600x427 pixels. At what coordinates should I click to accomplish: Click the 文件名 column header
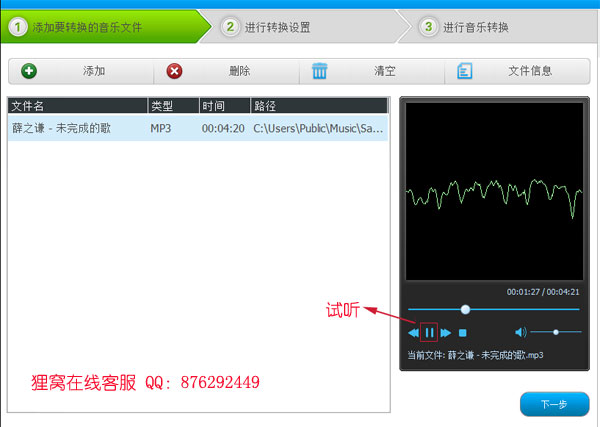pyautogui.click(x=77, y=106)
